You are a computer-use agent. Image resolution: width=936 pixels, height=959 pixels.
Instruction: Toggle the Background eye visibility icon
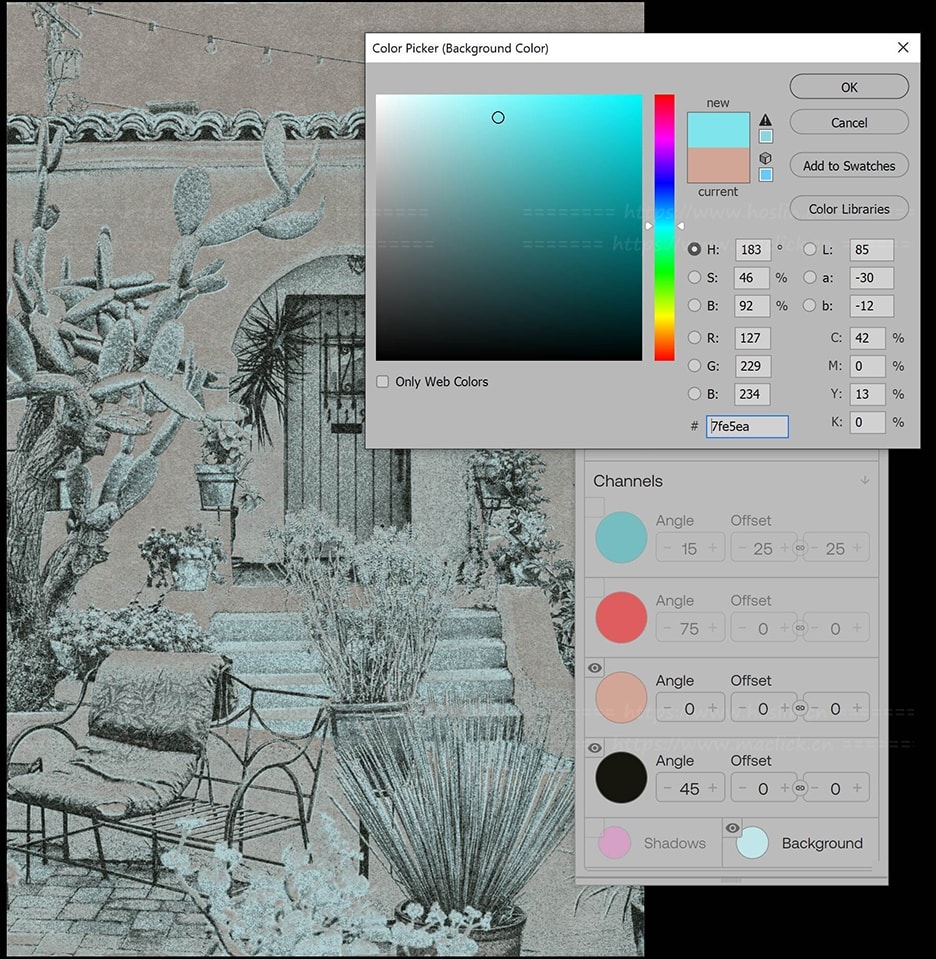[x=732, y=828]
